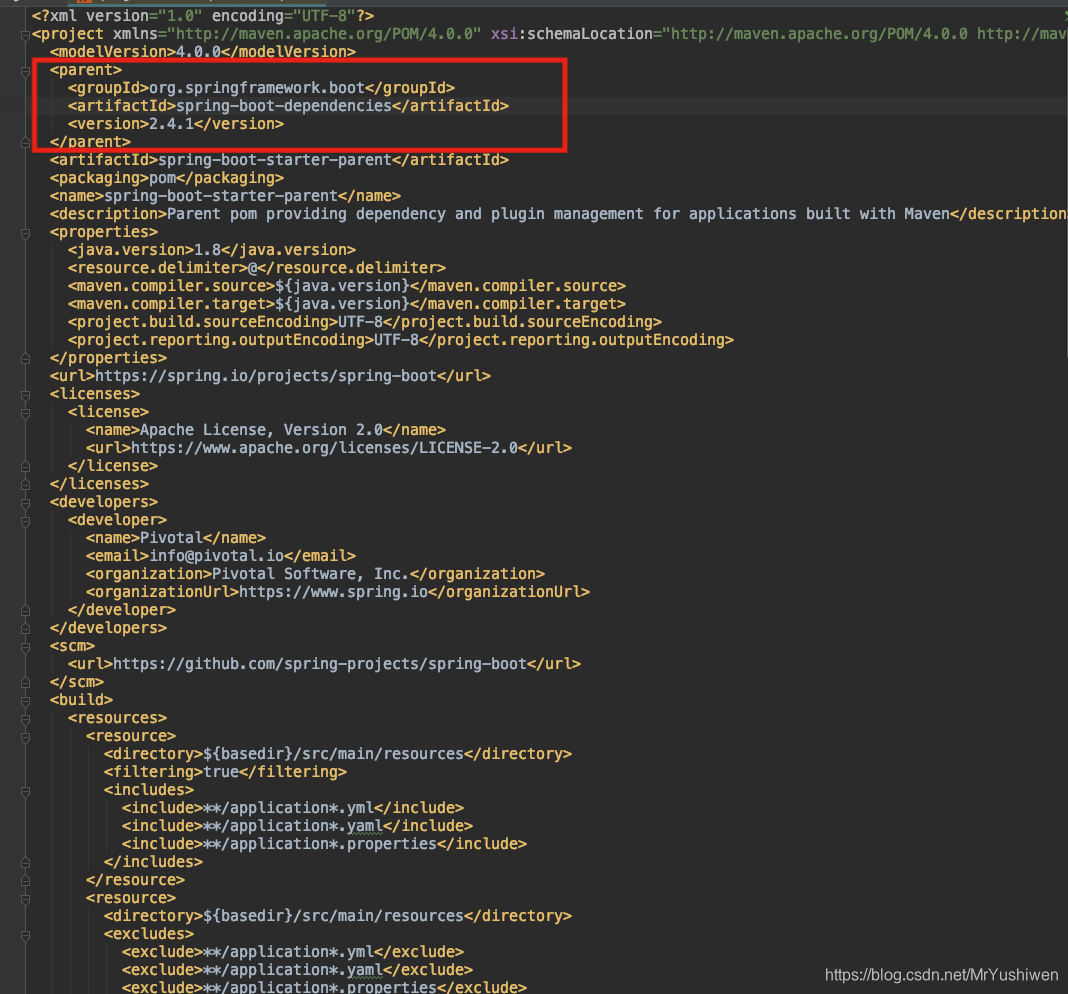
Task: Click the name spring-boot-starter-parent line
Action: (x=225, y=196)
